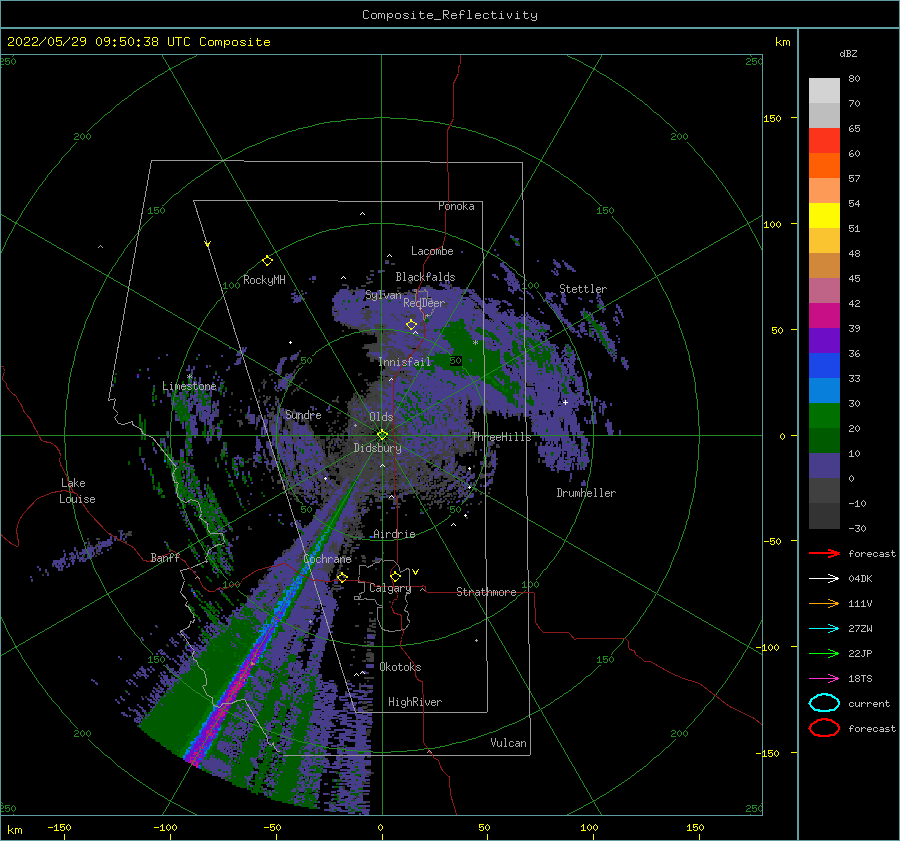Screen dimensions: 900x841
Task: Click the Sylvan label
Action: tap(383, 295)
